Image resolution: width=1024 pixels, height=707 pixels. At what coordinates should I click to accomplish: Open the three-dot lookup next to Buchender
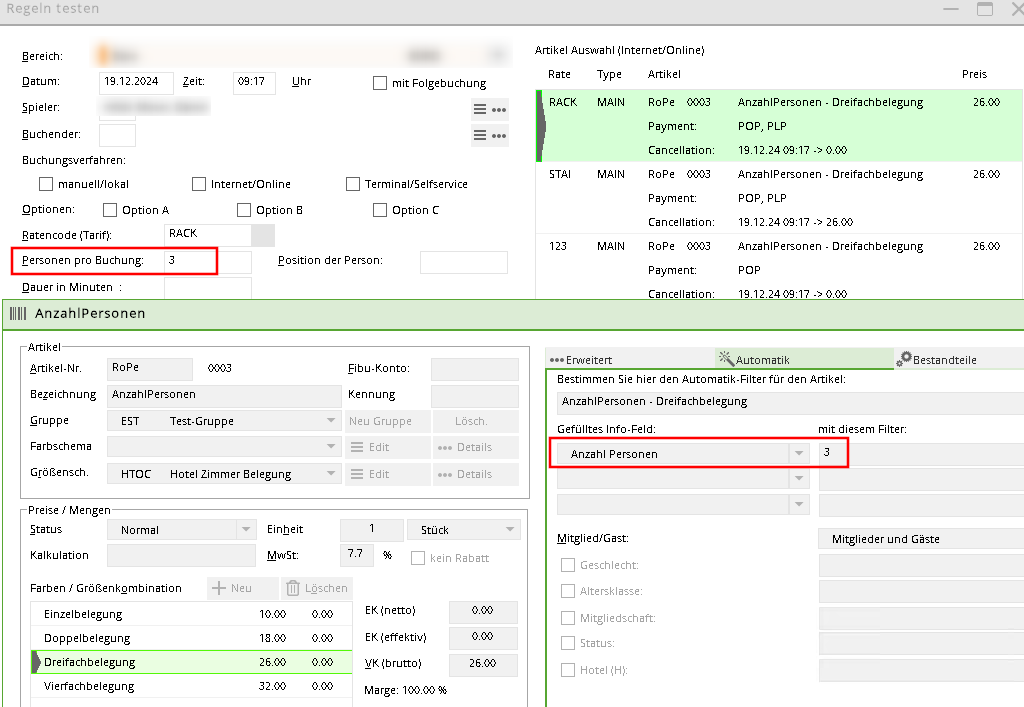point(499,135)
